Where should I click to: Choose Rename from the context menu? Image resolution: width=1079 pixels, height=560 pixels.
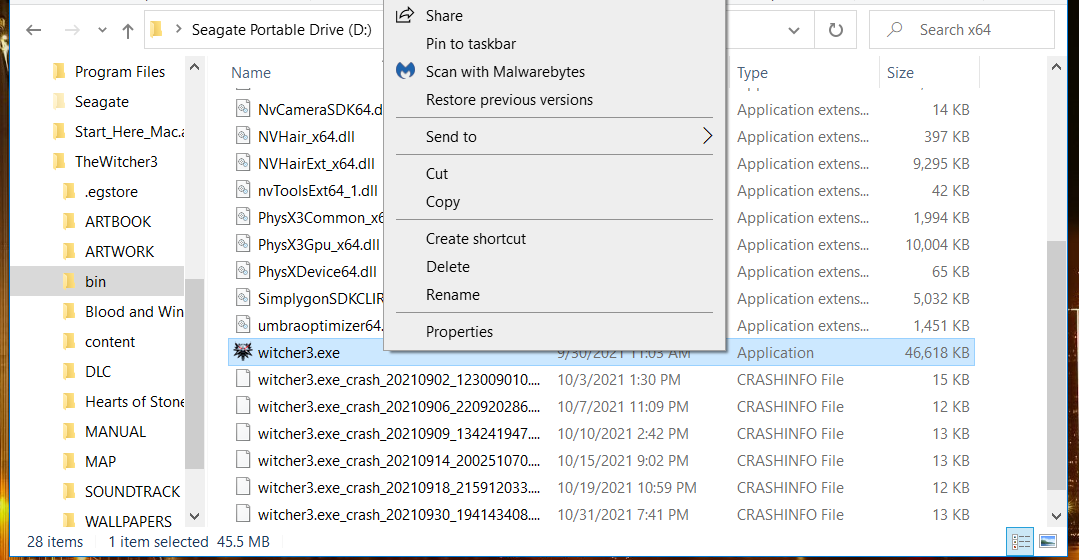point(554,295)
